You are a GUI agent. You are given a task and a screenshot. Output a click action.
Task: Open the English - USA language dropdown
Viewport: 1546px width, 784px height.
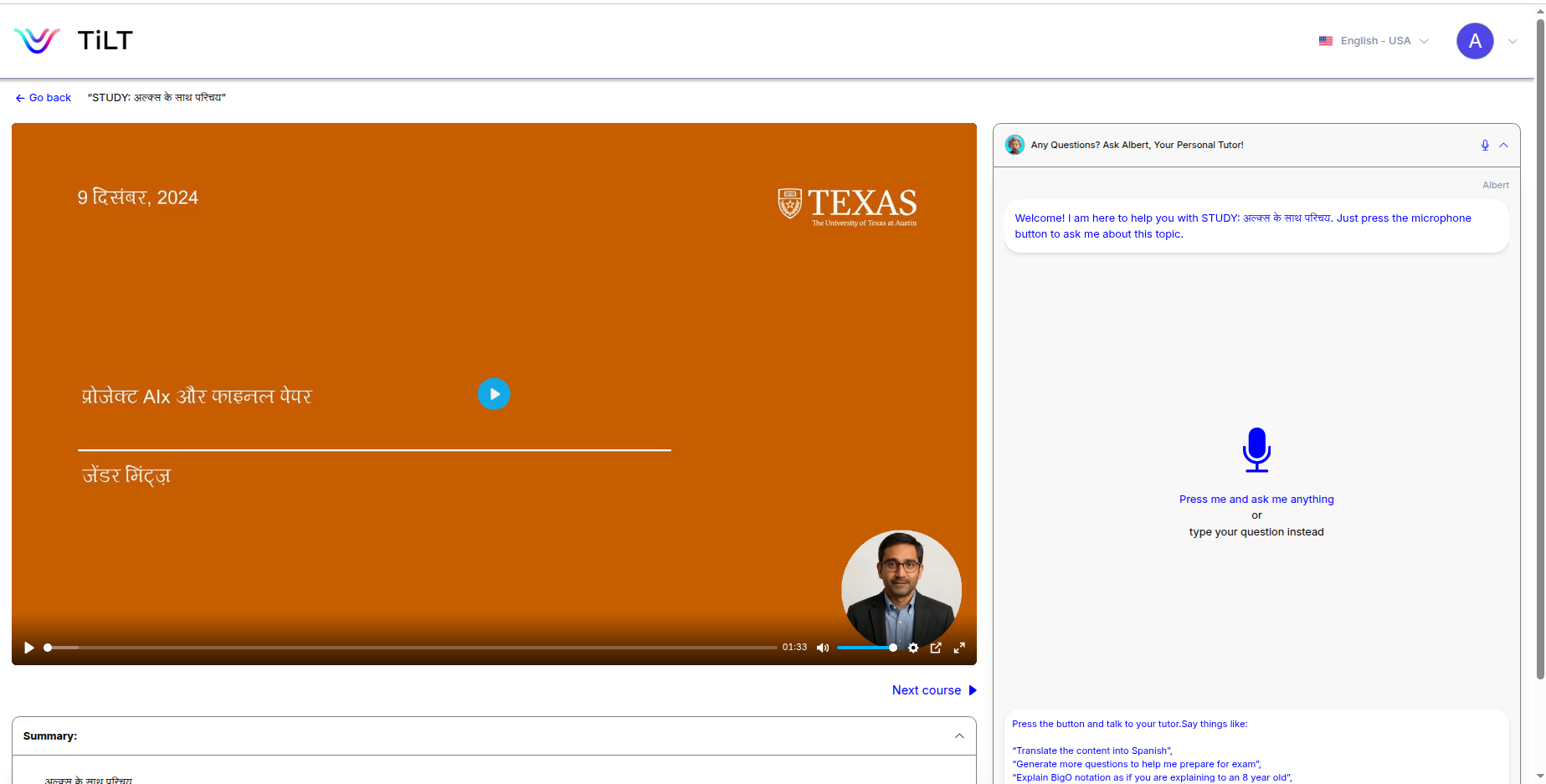click(x=1374, y=41)
